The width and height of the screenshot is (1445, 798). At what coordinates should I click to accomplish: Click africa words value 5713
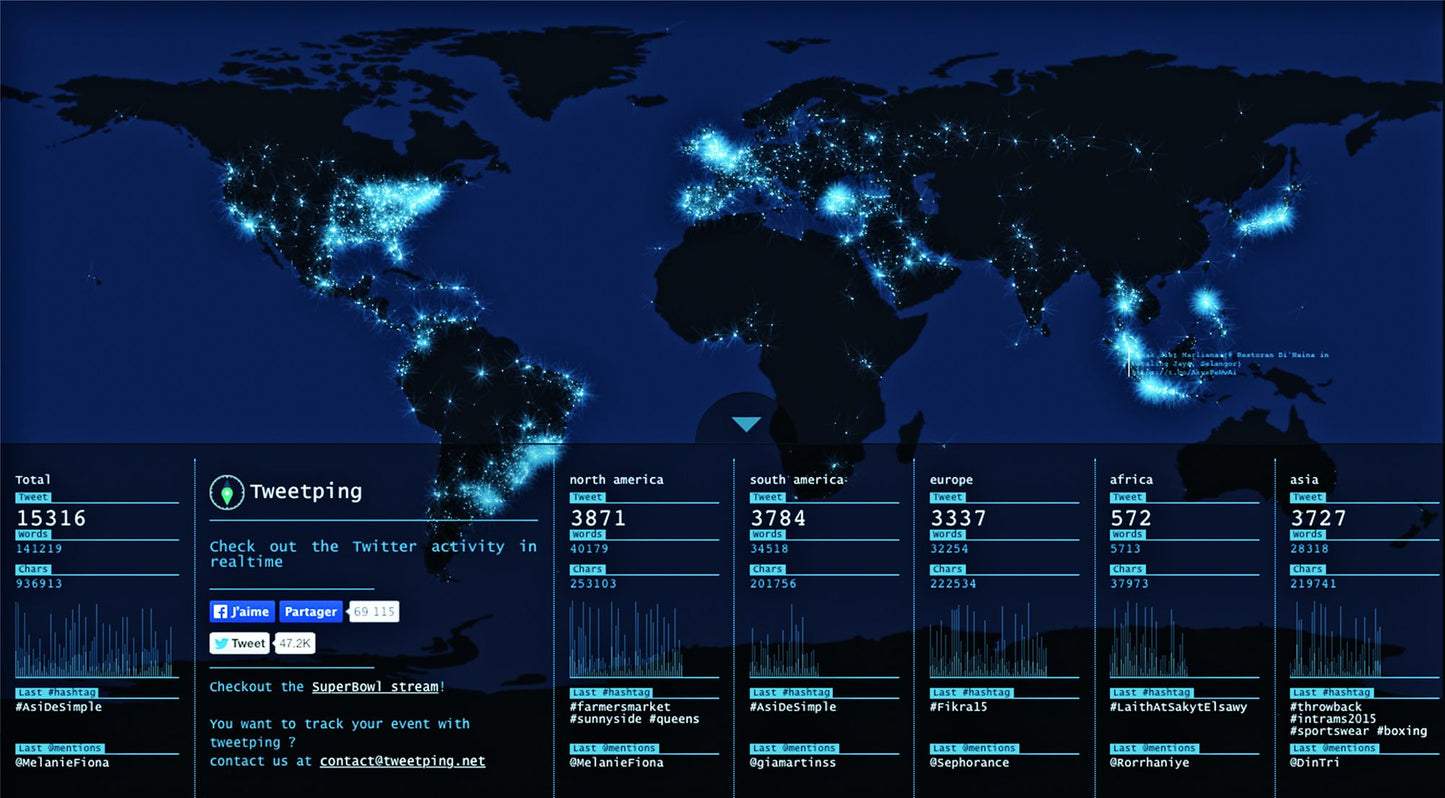click(x=1126, y=549)
